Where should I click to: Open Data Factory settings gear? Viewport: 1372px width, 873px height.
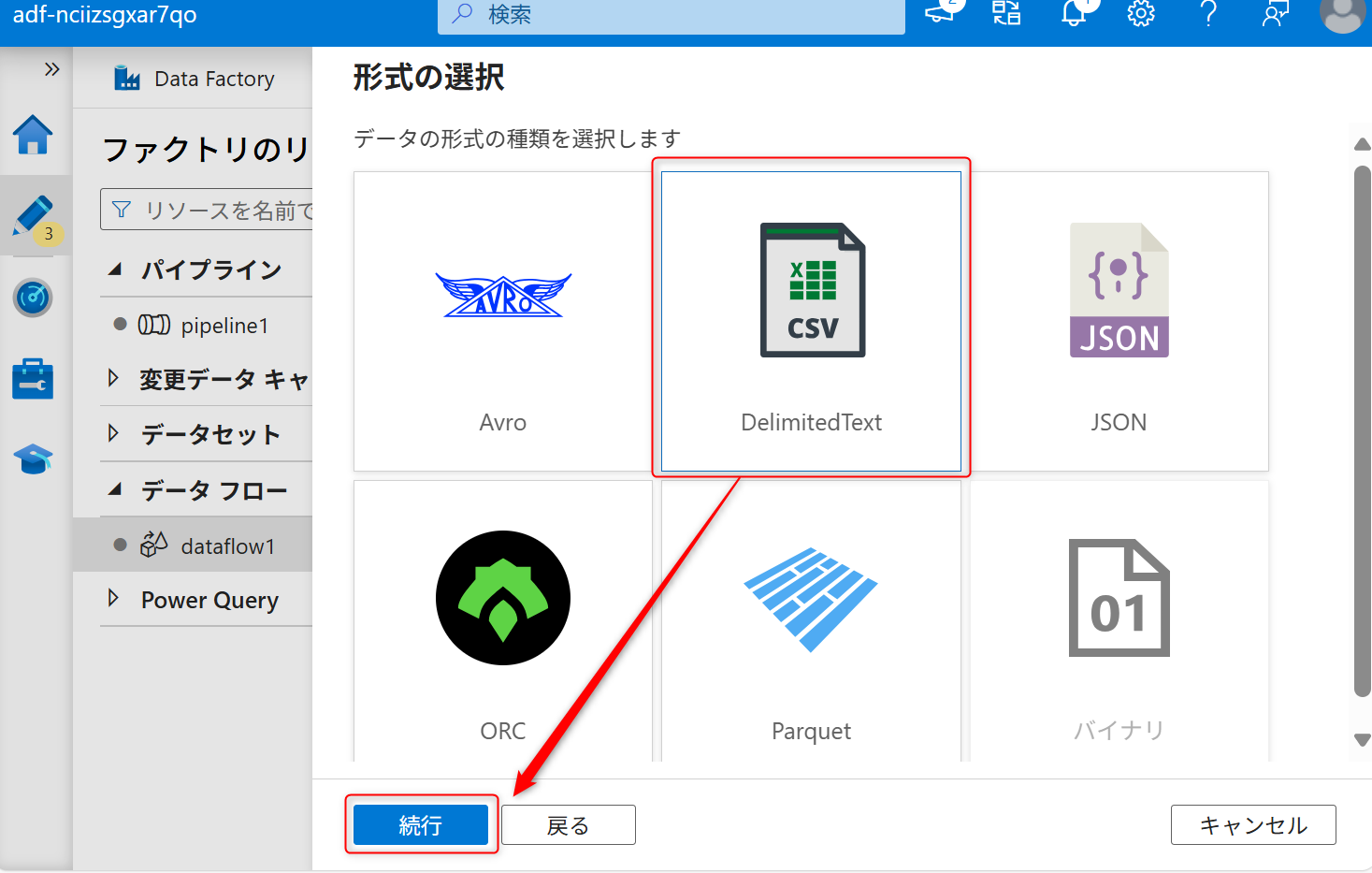coord(1141,14)
